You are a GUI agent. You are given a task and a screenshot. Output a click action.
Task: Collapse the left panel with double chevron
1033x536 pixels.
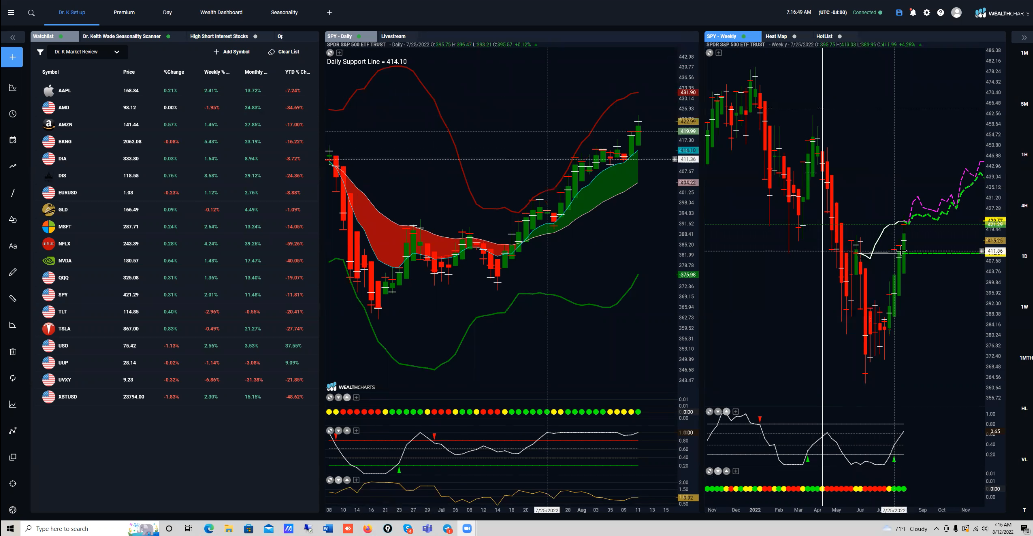(13, 38)
